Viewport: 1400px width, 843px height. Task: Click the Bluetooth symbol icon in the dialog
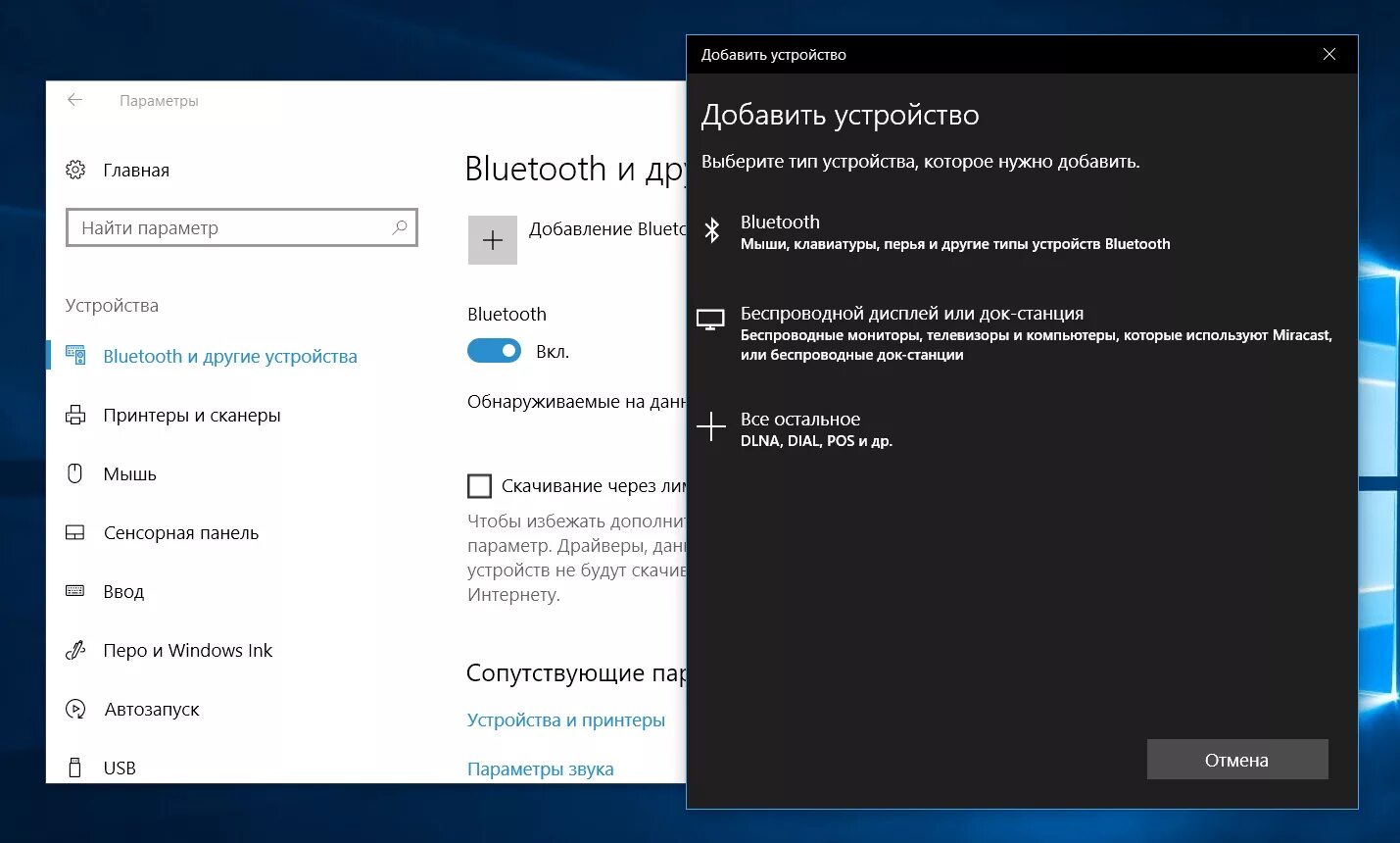tap(712, 230)
